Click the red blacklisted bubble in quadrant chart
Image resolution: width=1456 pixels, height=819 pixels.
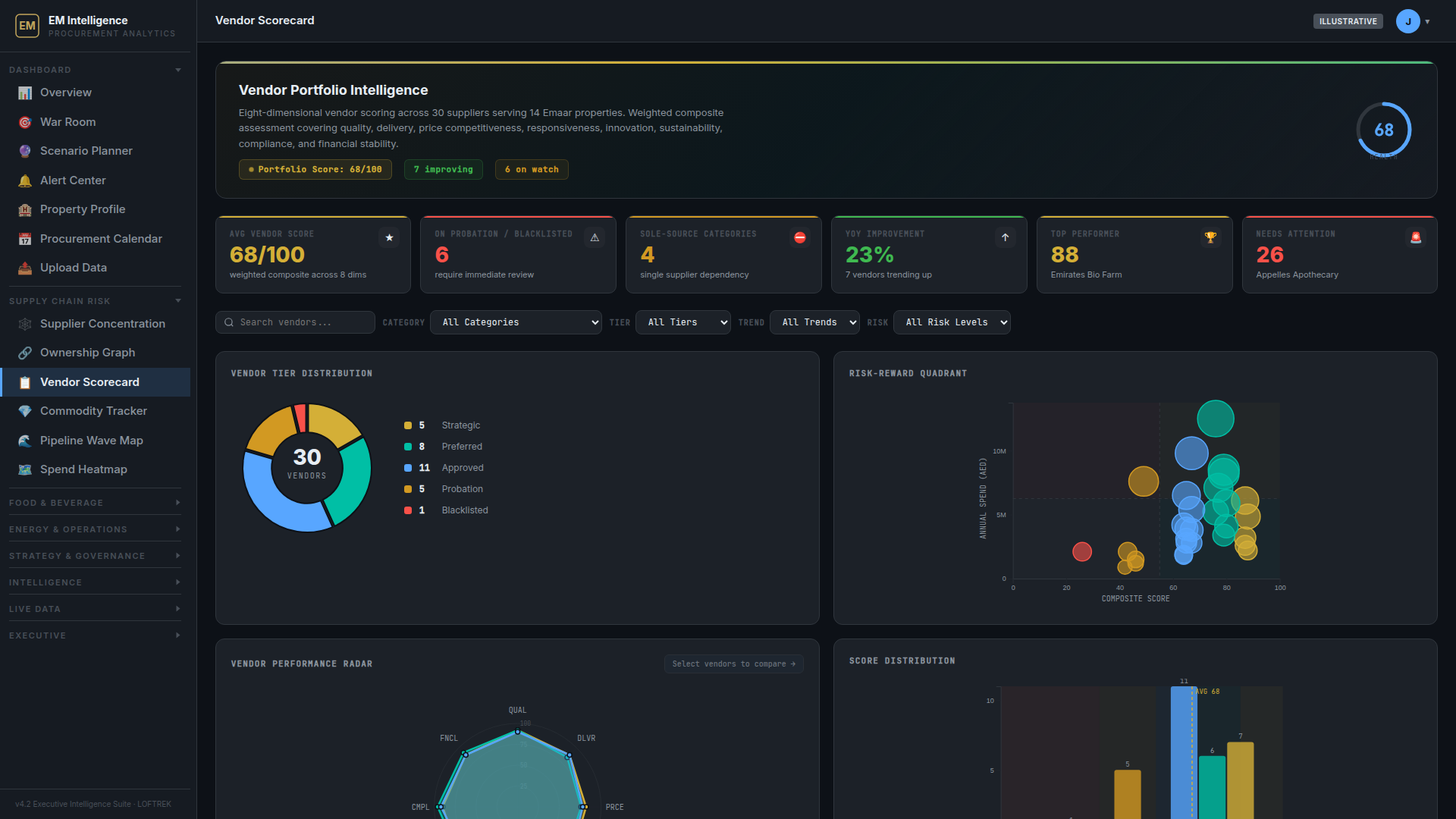point(1082,551)
